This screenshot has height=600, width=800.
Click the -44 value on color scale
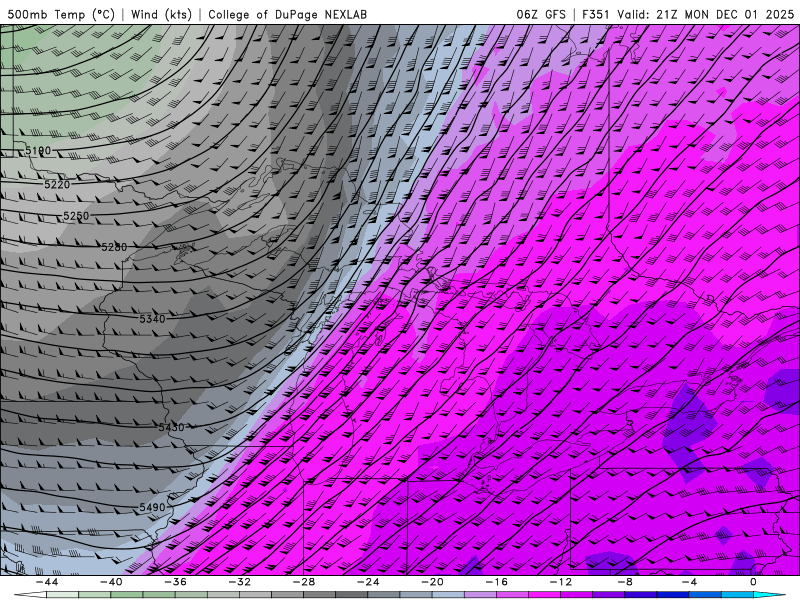47,582
